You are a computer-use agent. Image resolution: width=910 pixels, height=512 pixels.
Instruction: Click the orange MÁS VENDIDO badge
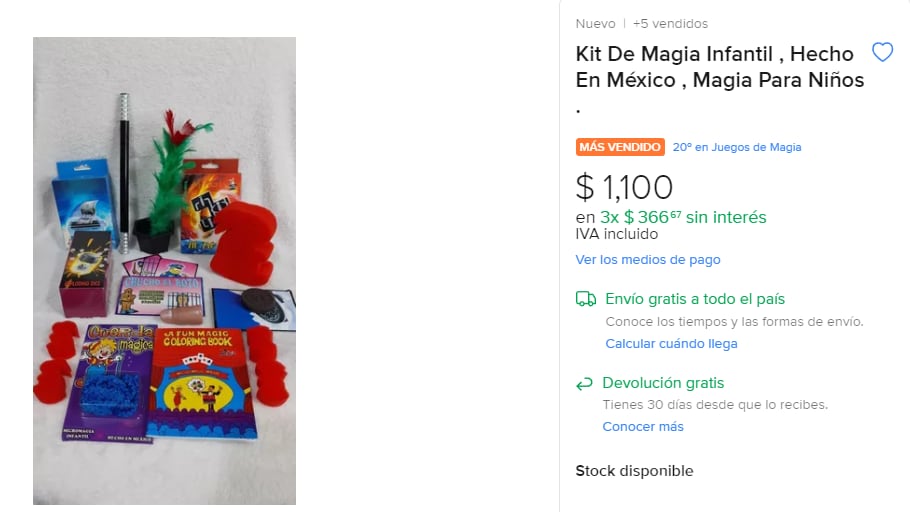tap(620, 147)
